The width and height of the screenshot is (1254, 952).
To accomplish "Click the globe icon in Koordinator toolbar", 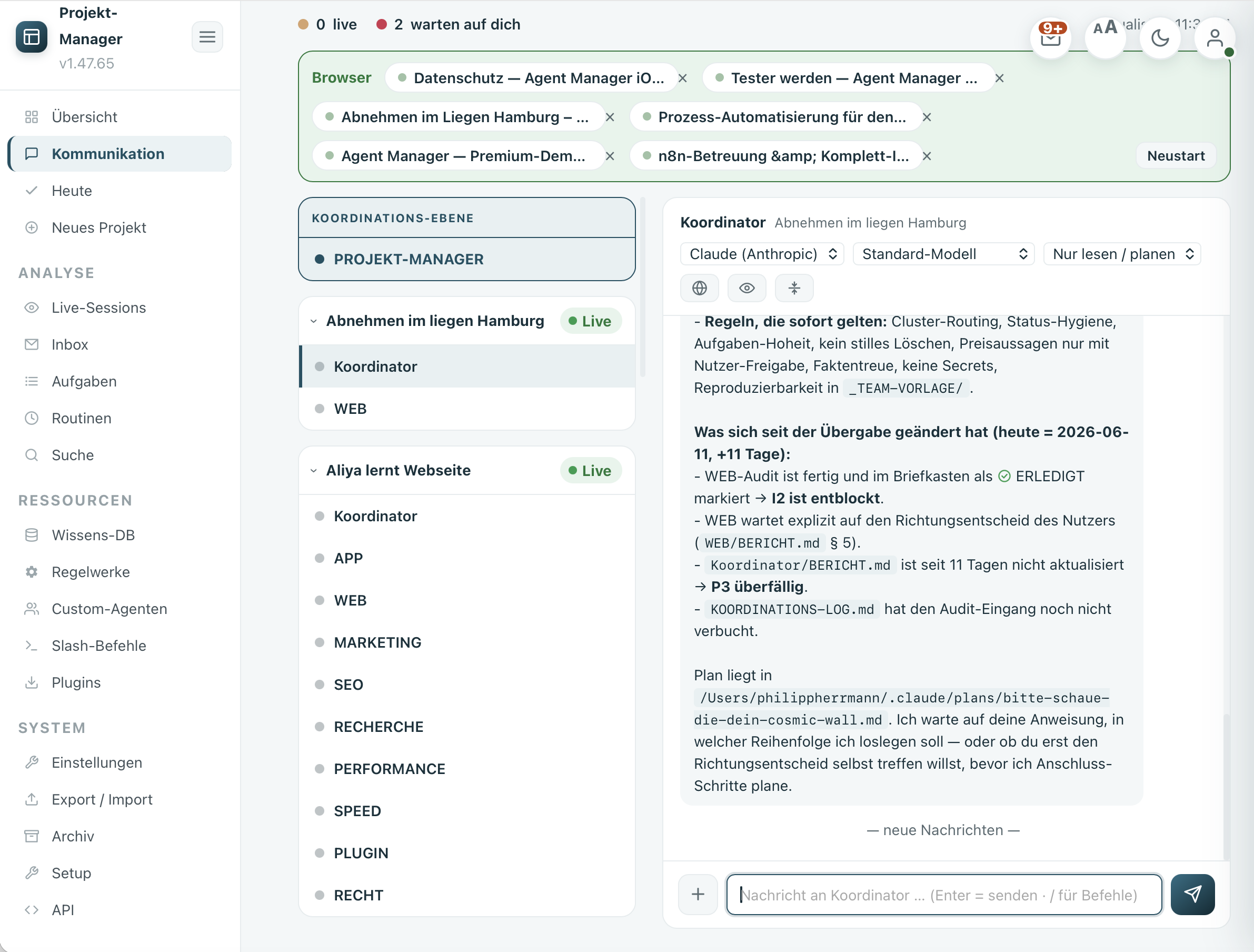I will tap(699, 289).
